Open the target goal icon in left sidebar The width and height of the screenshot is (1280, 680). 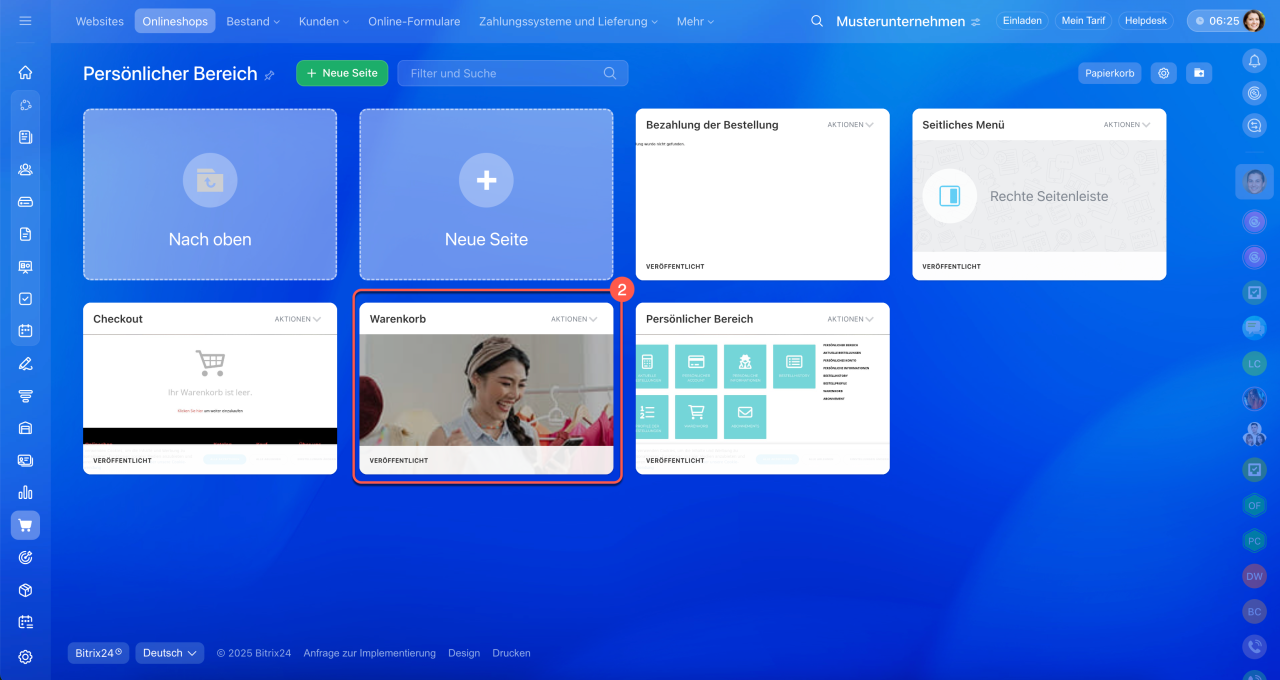[x=25, y=557]
